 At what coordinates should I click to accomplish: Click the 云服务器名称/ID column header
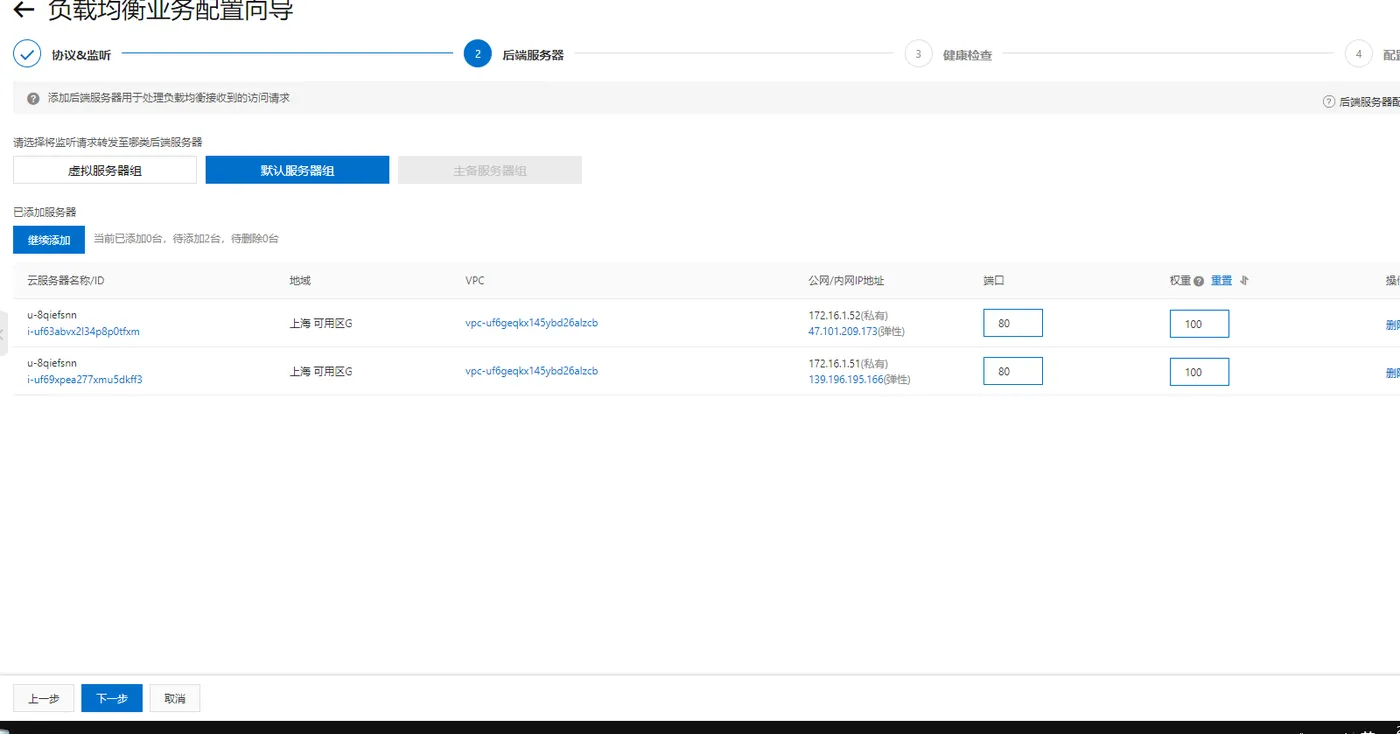66,281
